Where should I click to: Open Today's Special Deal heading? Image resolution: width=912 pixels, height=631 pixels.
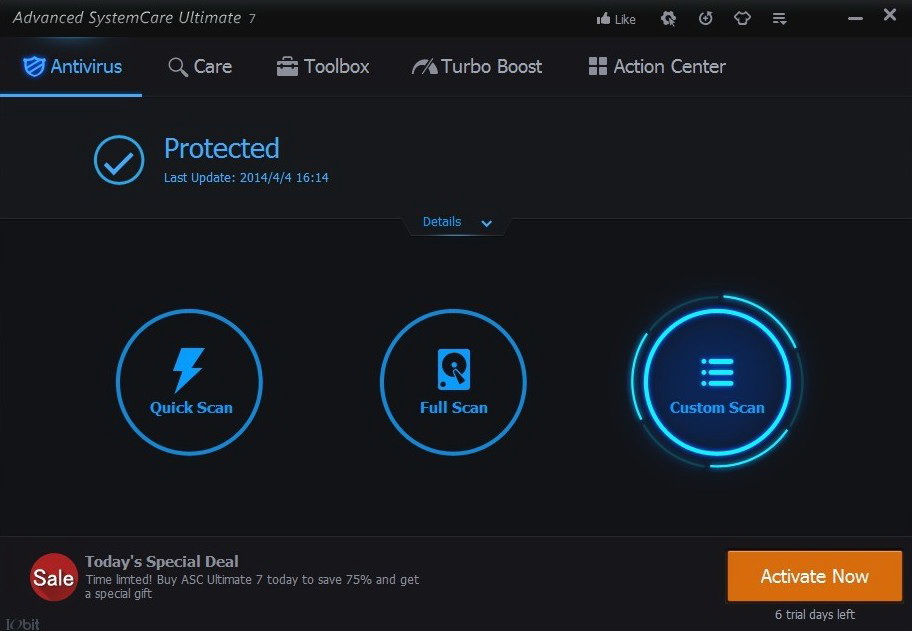click(162, 561)
